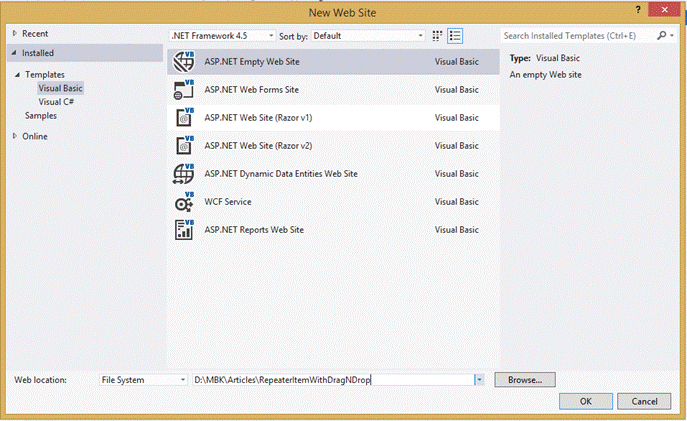687x421 pixels.
Task: Open search options dropdown arrow
Action: 672,35
